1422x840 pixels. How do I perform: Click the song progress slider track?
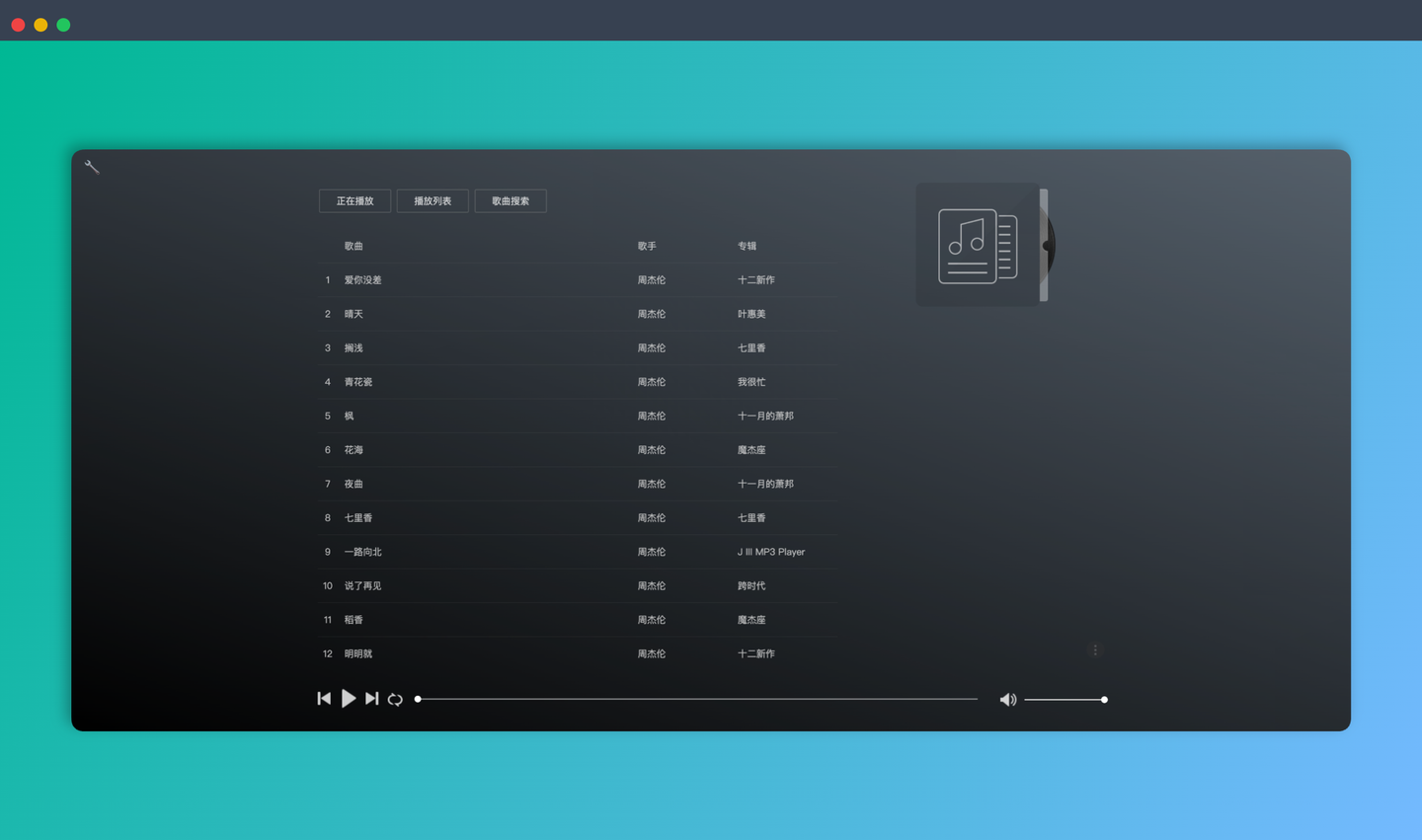click(x=697, y=699)
